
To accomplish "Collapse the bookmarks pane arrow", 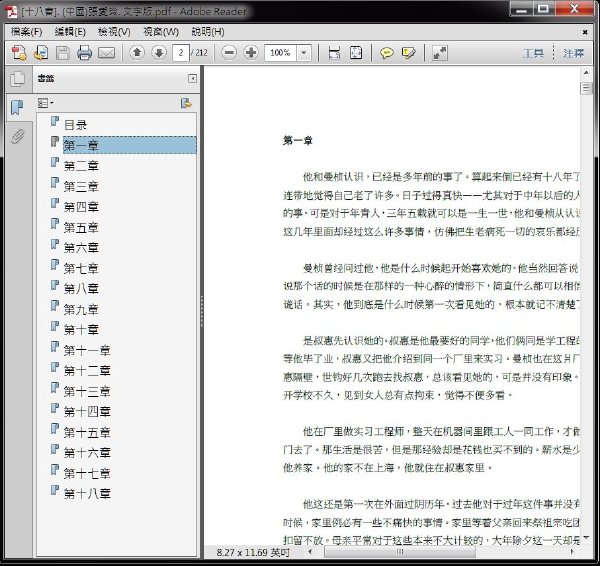I will [192, 78].
